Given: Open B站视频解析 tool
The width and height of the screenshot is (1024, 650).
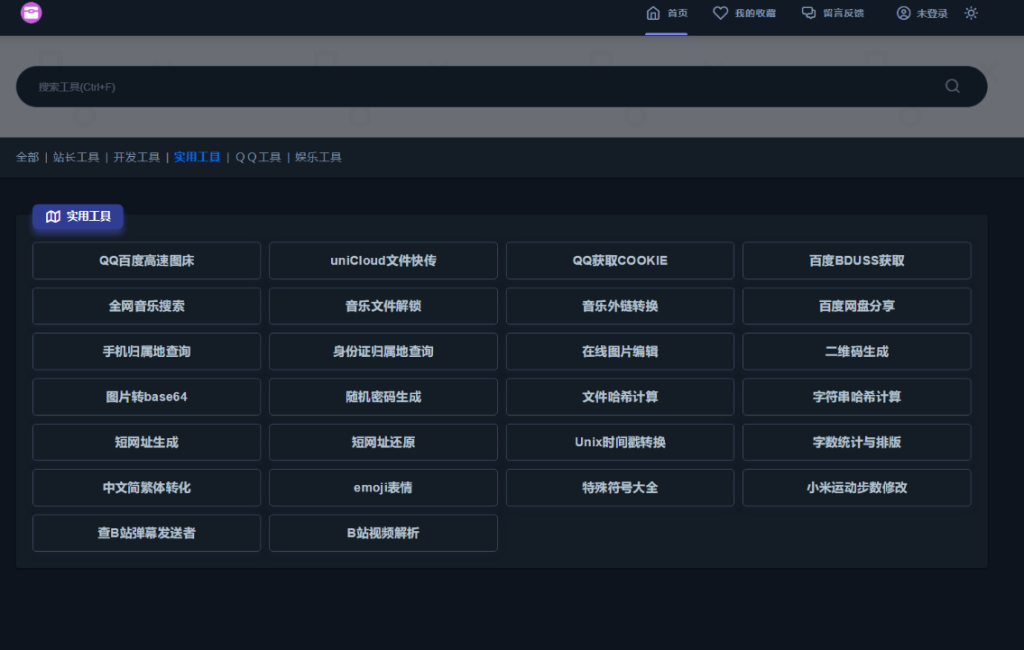Looking at the screenshot, I should (383, 533).
